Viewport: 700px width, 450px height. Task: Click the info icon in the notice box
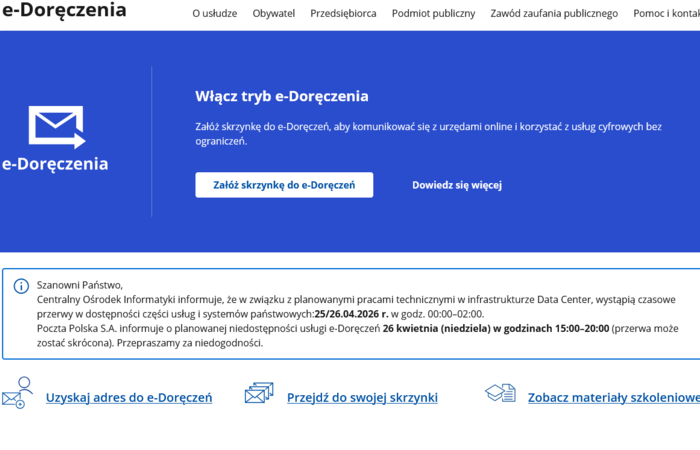21,286
